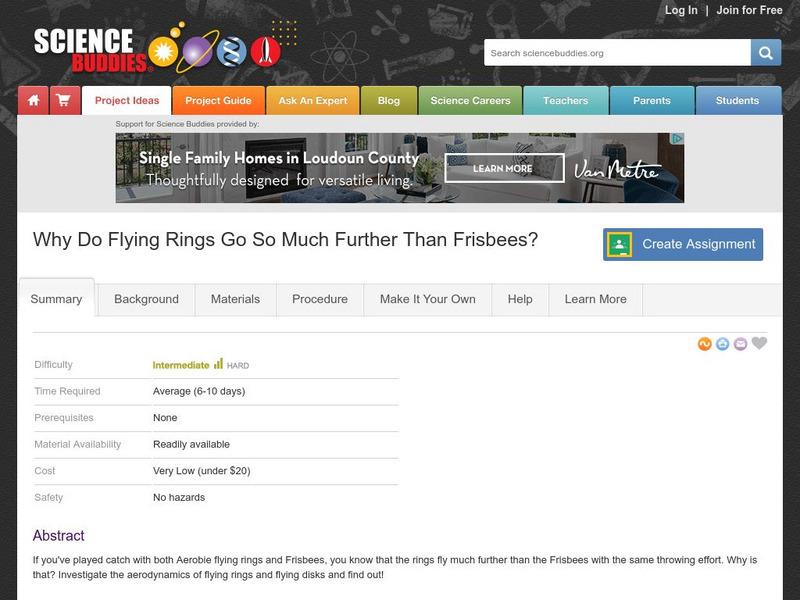This screenshot has width=800, height=600.
Task: Click the Log In link
Action: point(681,10)
